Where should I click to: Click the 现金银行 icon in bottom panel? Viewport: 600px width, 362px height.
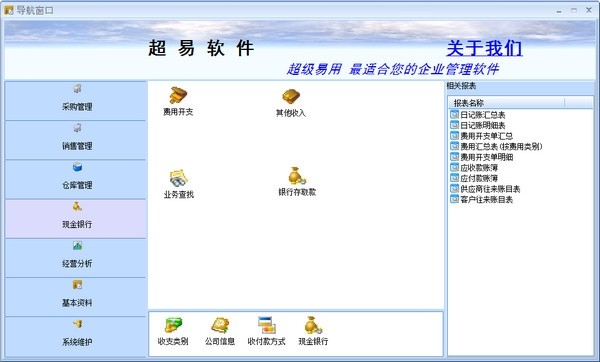click(313, 331)
